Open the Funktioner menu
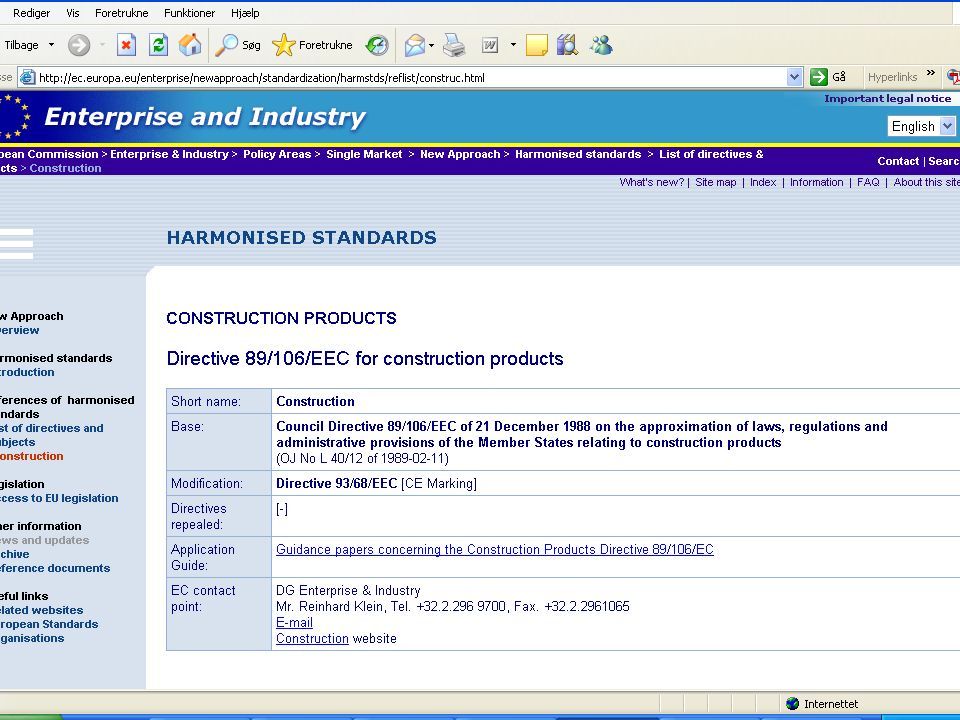 pos(189,13)
